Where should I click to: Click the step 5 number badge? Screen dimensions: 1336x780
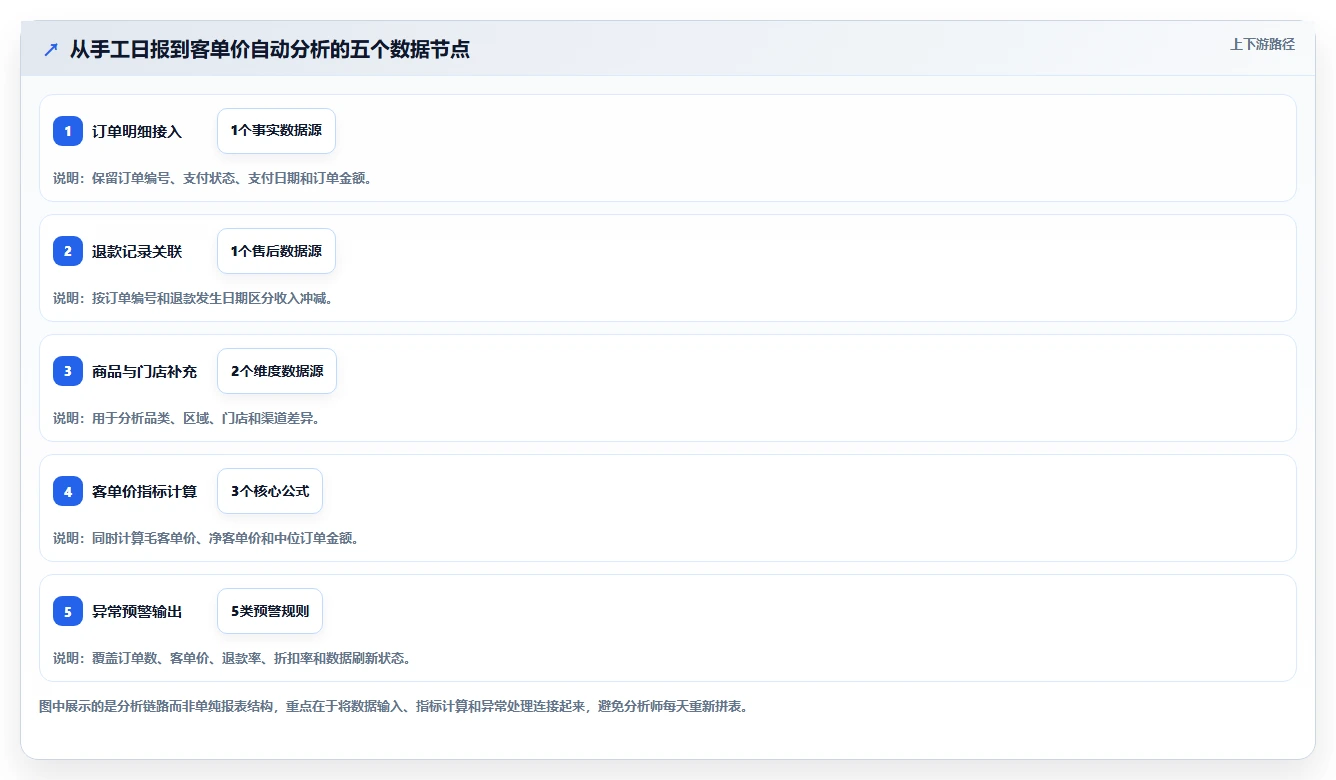[x=68, y=611]
